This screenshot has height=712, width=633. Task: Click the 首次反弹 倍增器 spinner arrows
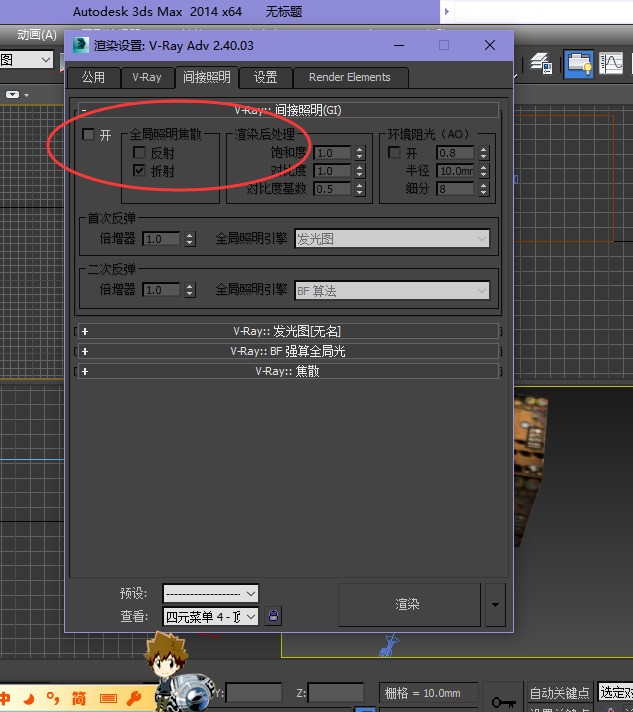pyautogui.click(x=190, y=239)
